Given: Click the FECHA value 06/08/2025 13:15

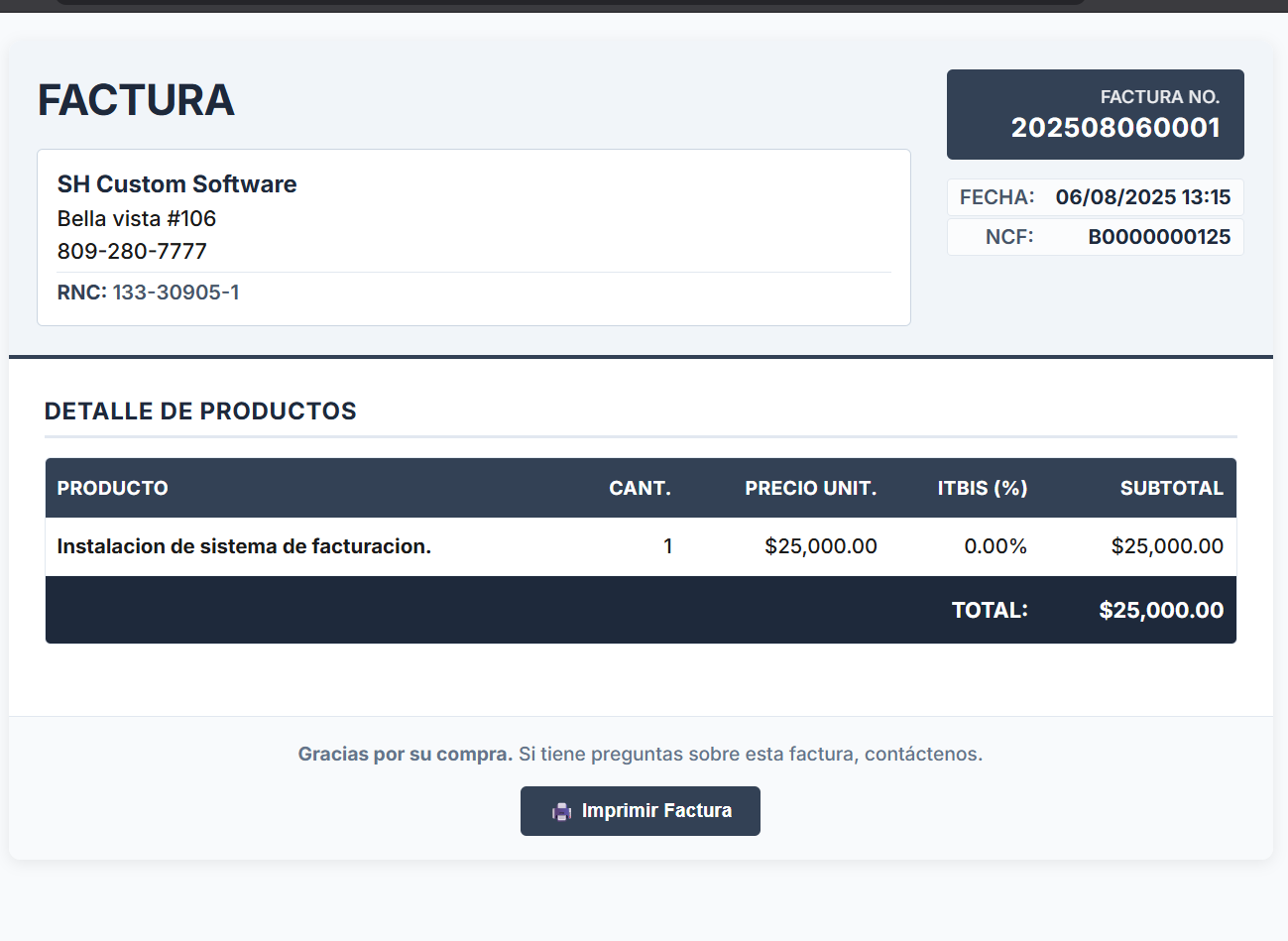Looking at the screenshot, I should (1142, 197).
